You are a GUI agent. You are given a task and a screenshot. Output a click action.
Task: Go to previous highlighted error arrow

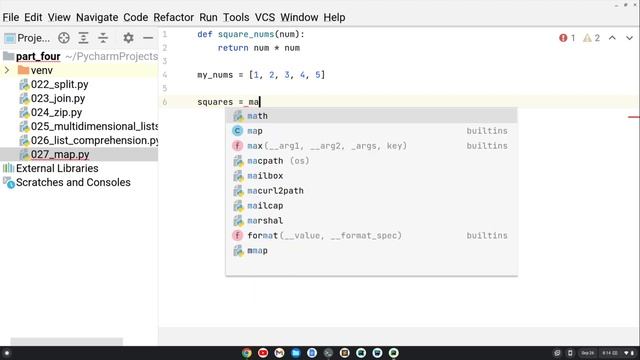[612, 38]
